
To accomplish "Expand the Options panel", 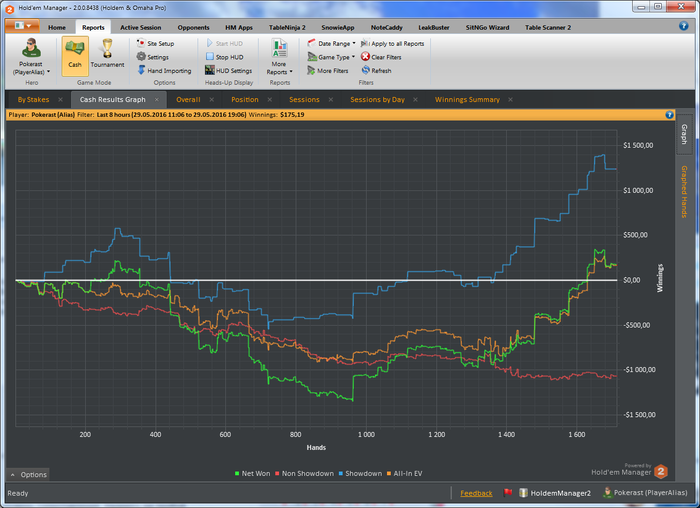I will coord(28,475).
